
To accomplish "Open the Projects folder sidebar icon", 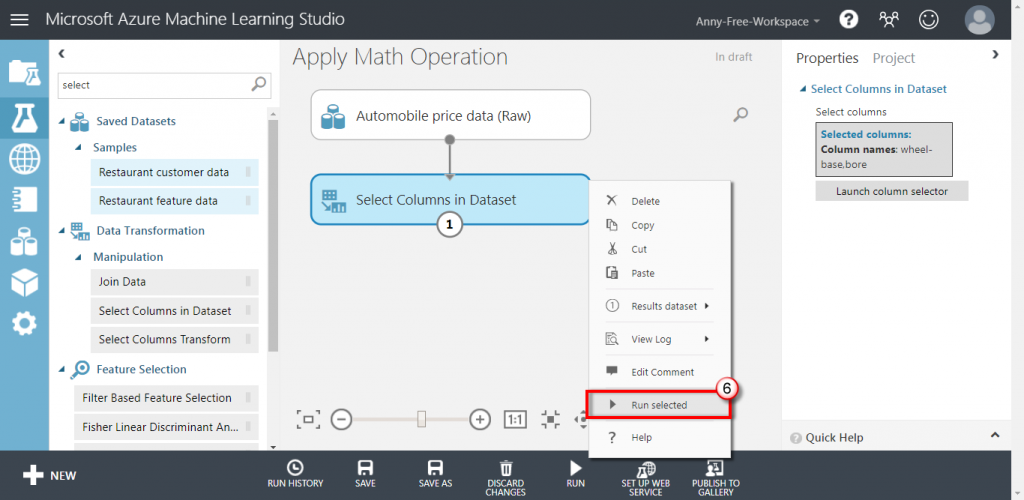I will [24, 72].
